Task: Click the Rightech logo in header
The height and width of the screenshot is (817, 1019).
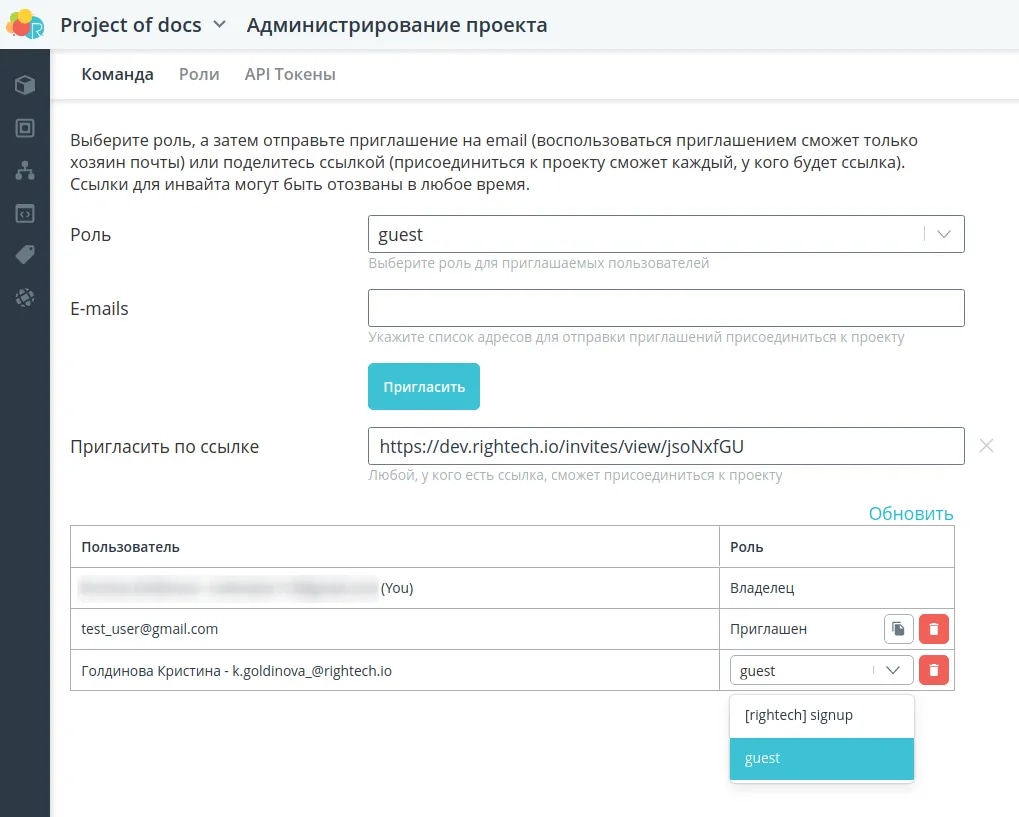Action: click(x=25, y=24)
